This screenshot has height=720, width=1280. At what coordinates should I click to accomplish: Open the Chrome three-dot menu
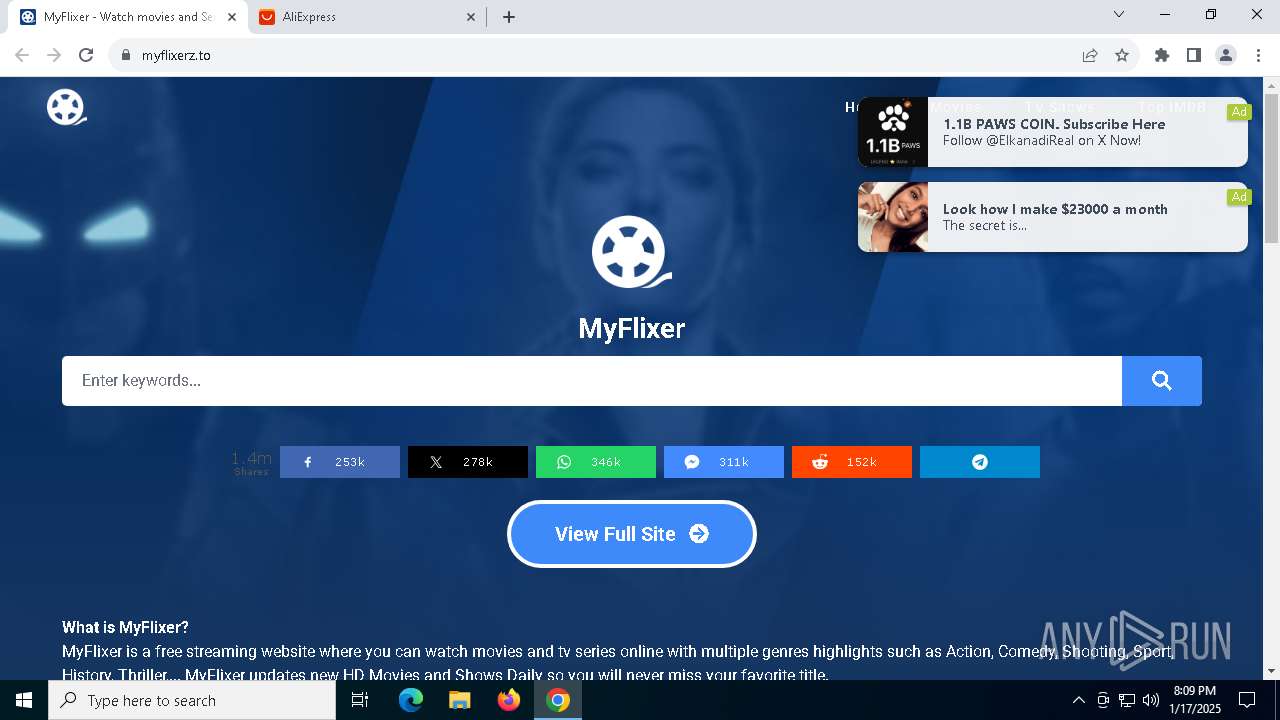click(1258, 55)
